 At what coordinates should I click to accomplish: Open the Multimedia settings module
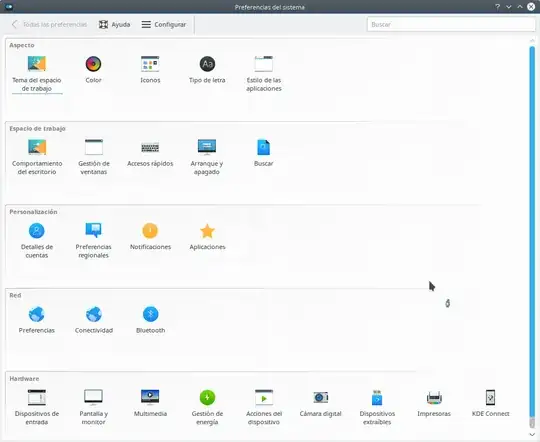tap(150, 403)
